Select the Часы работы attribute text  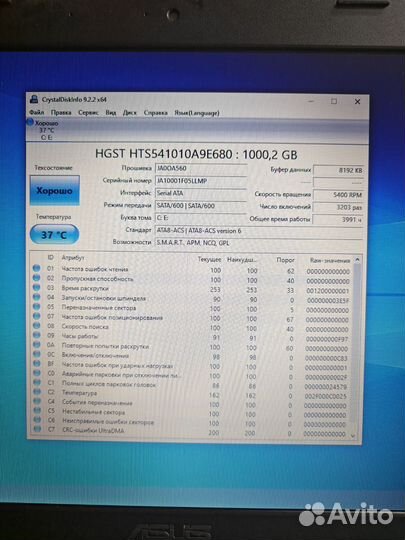80,336
